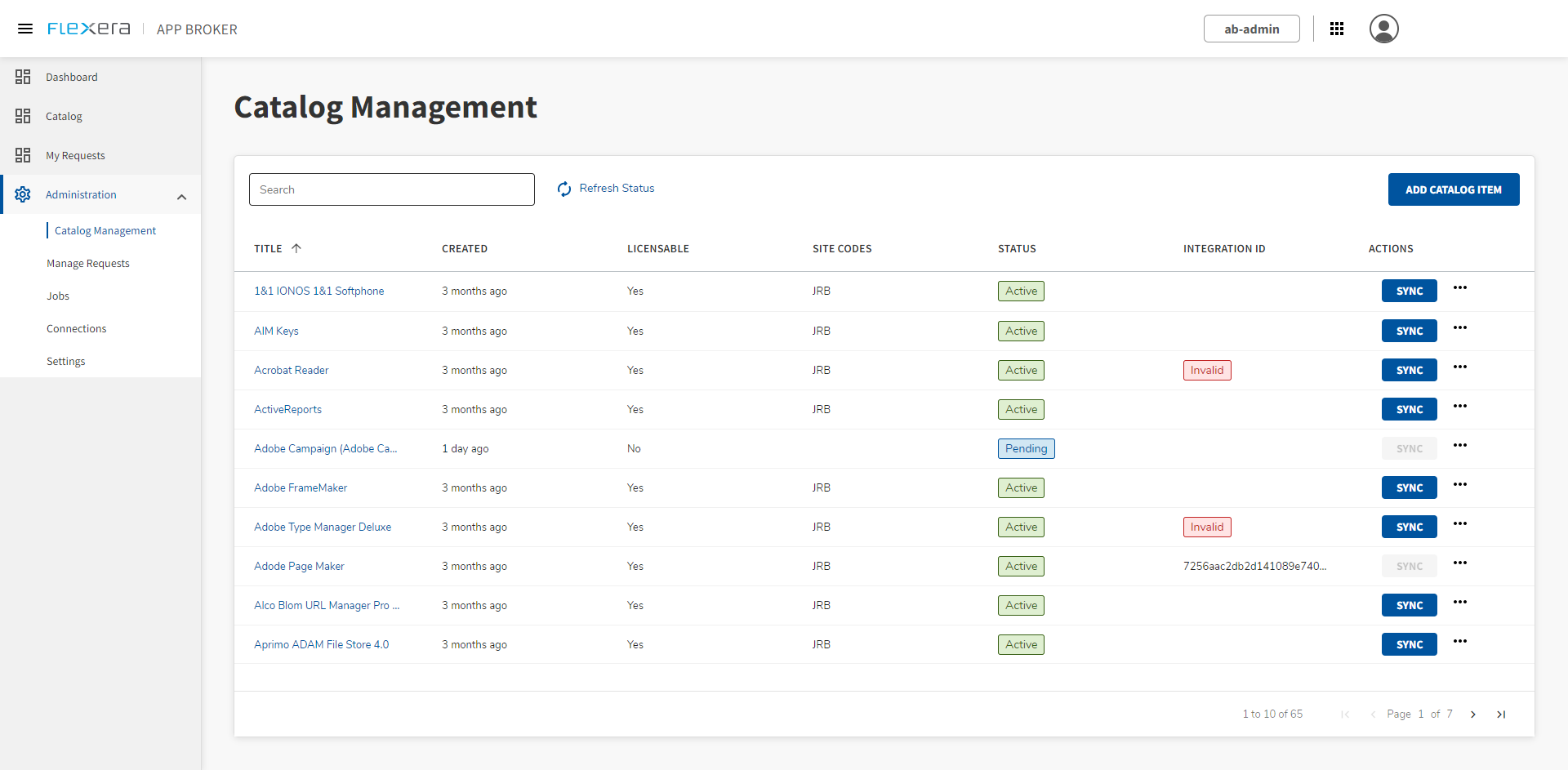
Task: Collapse the Administration section chevron
Action: point(182,197)
